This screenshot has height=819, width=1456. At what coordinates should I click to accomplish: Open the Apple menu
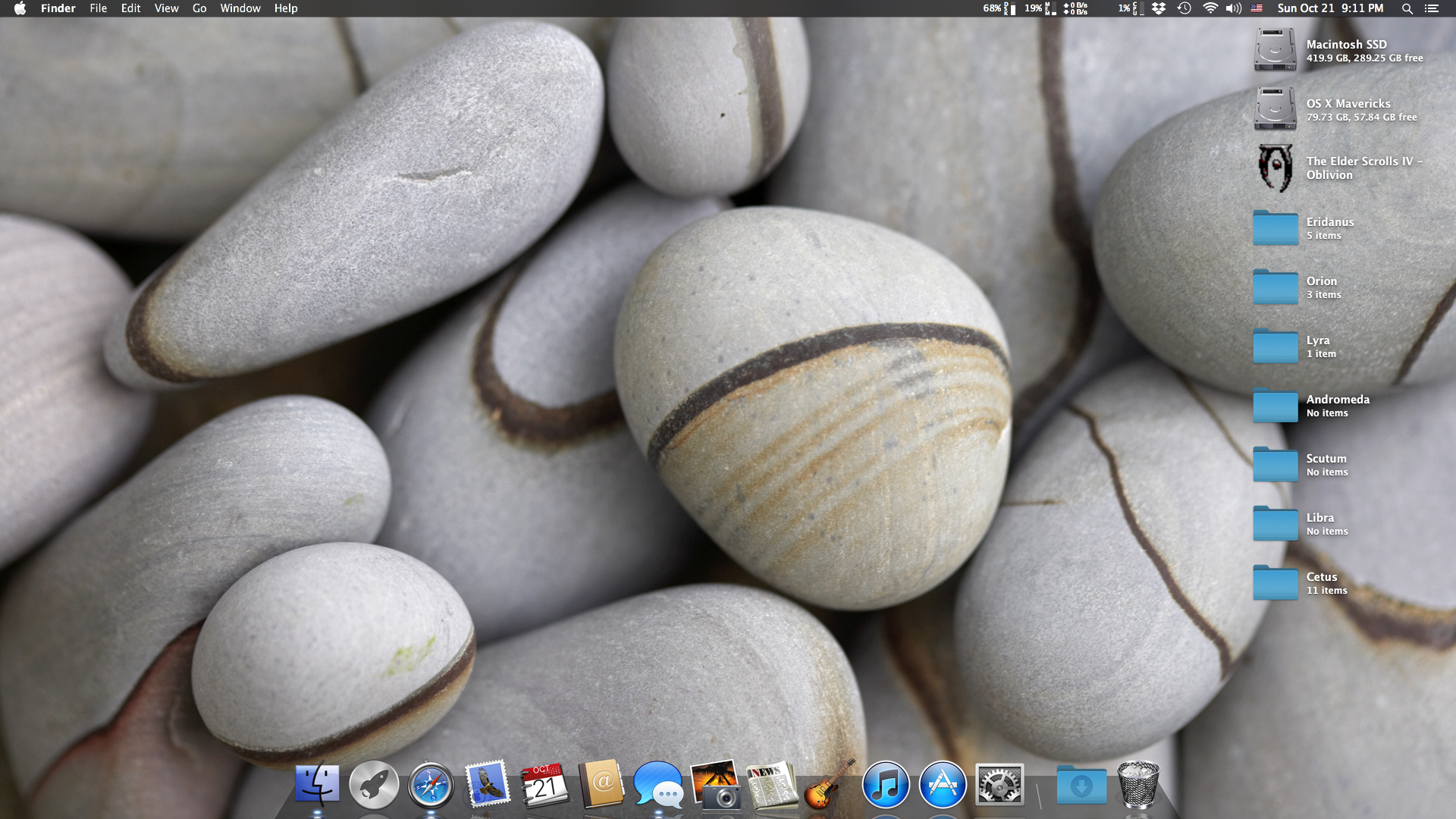pyautogui.click(x=20, y=8)
